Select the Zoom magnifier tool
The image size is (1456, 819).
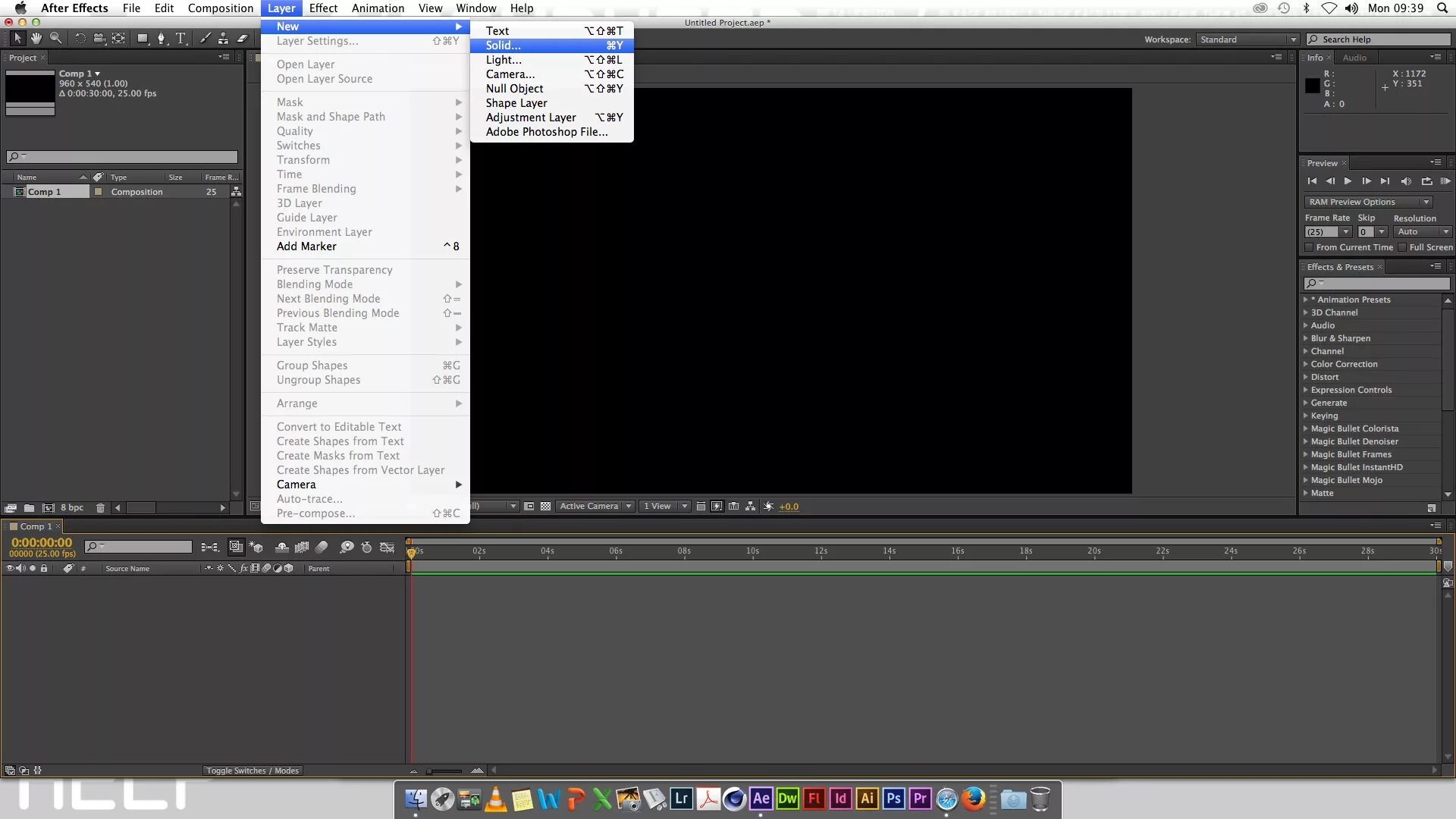click(55, 38)
